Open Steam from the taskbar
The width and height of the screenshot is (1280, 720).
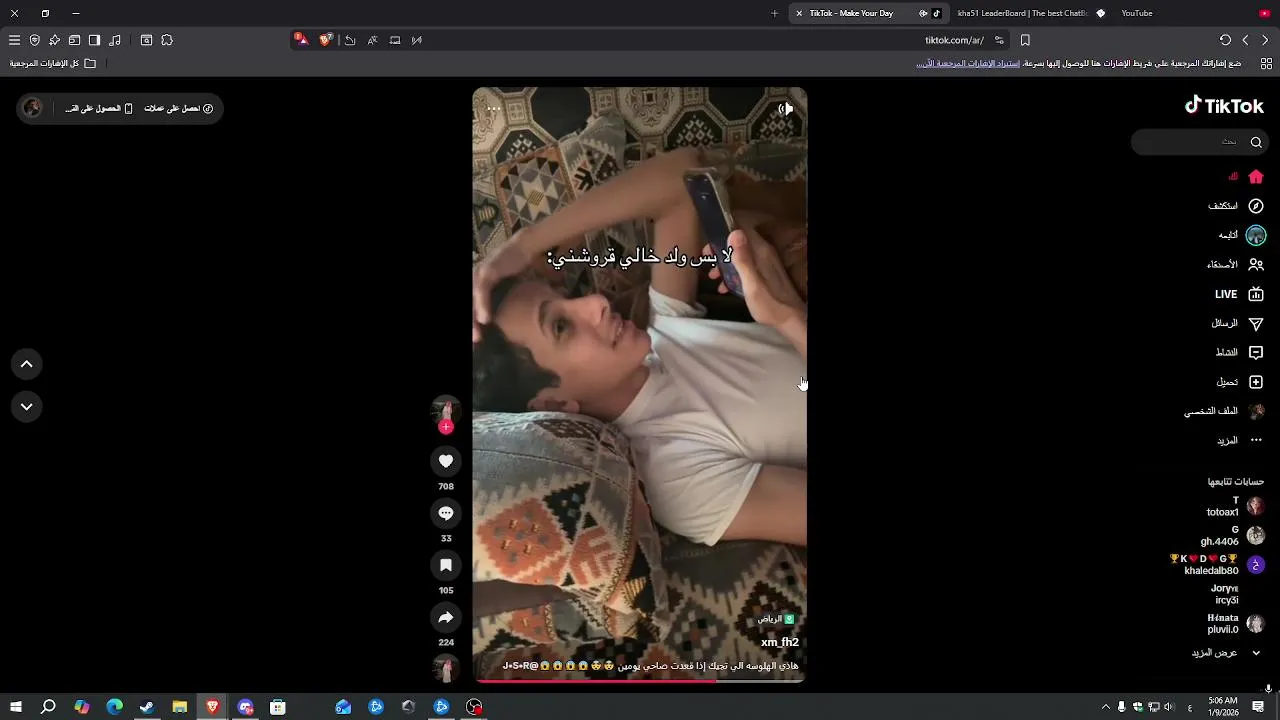pyautogui.click(x=147, y=707)
